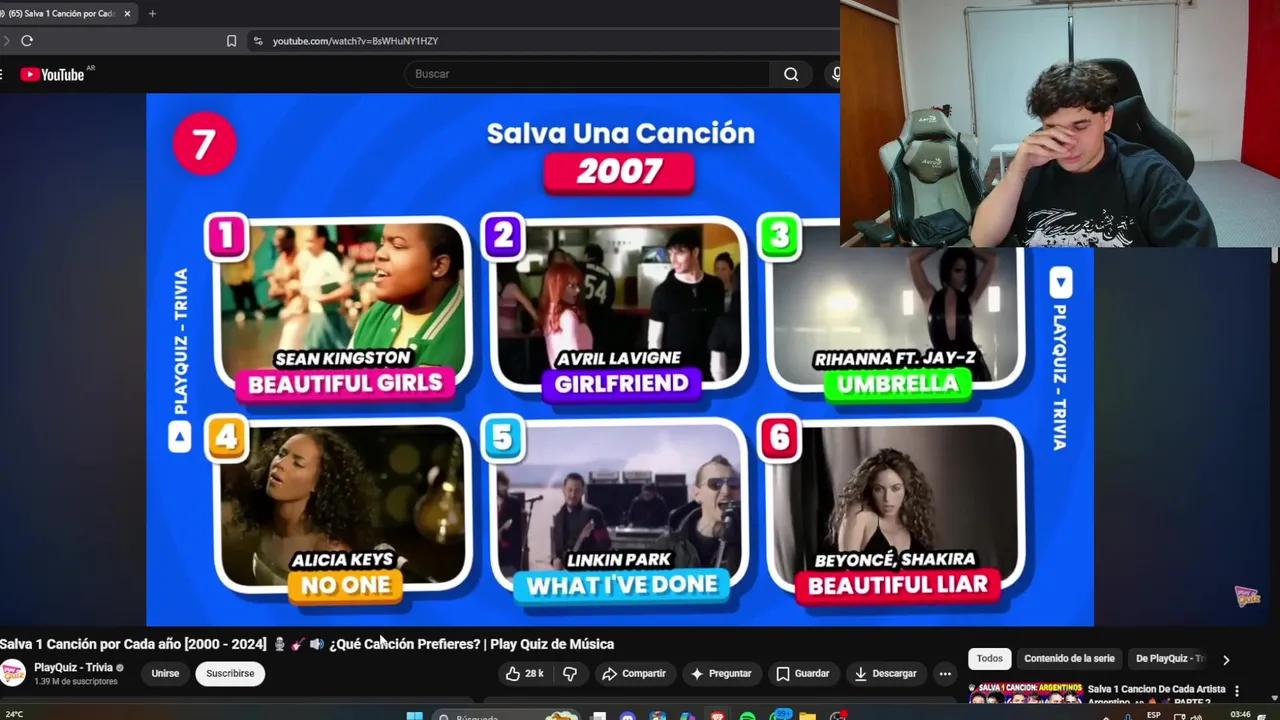Select the Todos filter chip

pos(989,659)
